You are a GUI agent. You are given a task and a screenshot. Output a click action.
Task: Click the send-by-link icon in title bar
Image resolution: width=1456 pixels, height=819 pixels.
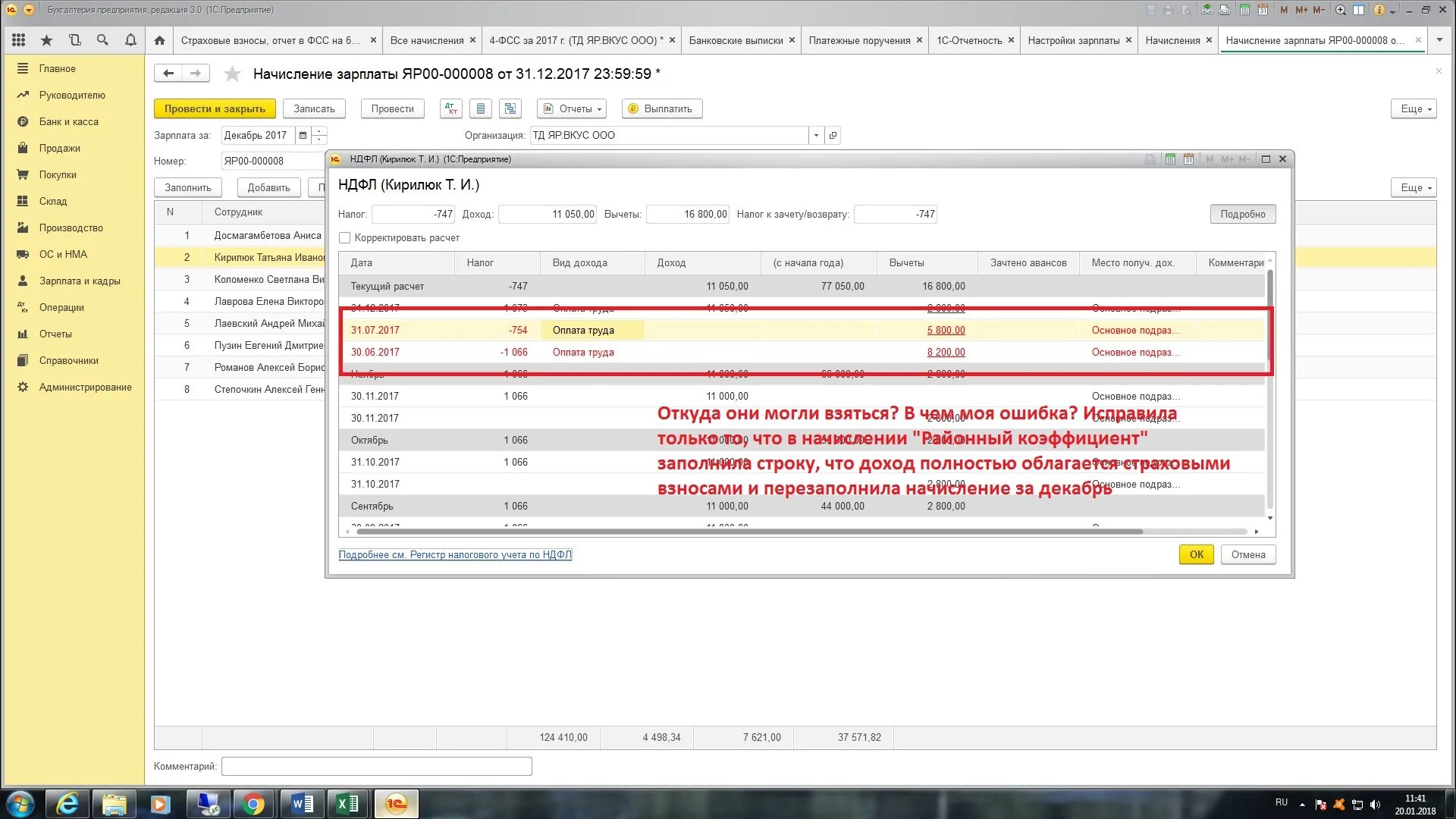(x=1207, y=10)
